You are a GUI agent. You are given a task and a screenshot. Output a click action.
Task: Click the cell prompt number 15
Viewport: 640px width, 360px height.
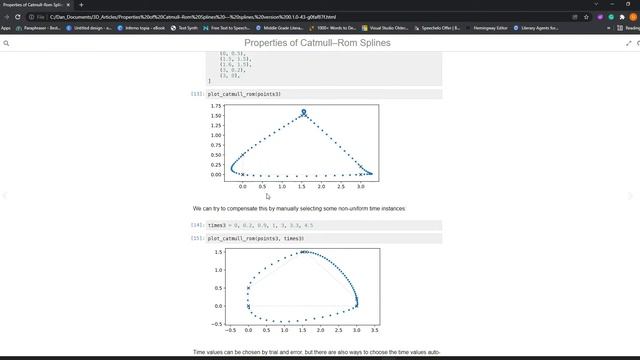tap(198, 238)
